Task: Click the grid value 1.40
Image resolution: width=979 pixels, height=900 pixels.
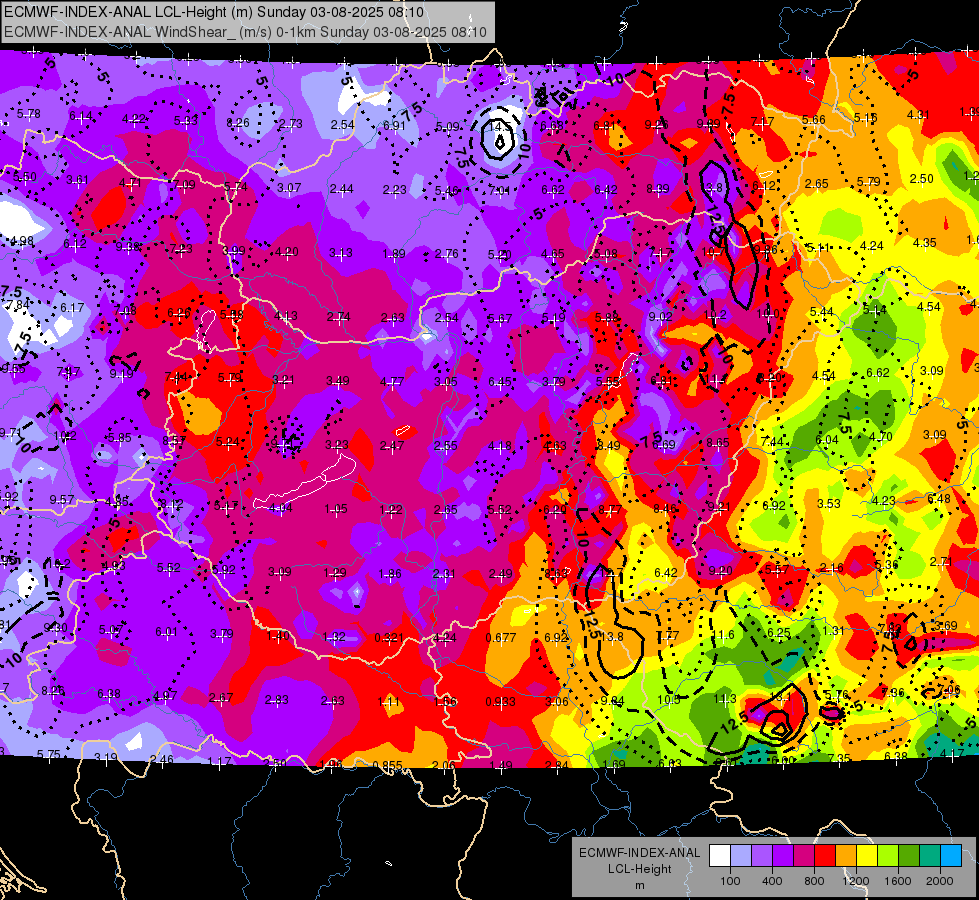Action: pos(278,636)
